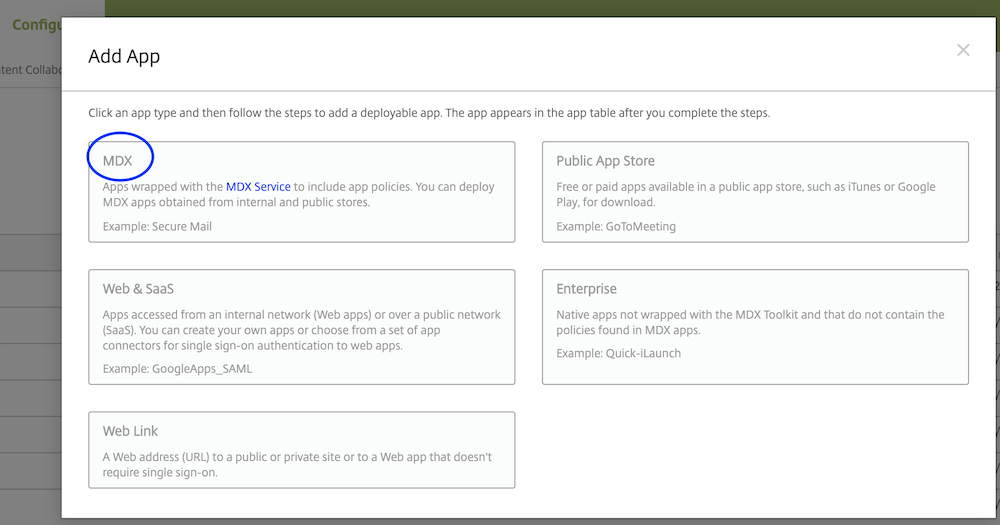Click the app type instructions text
1000x525 pixels.
click(429, 113)
